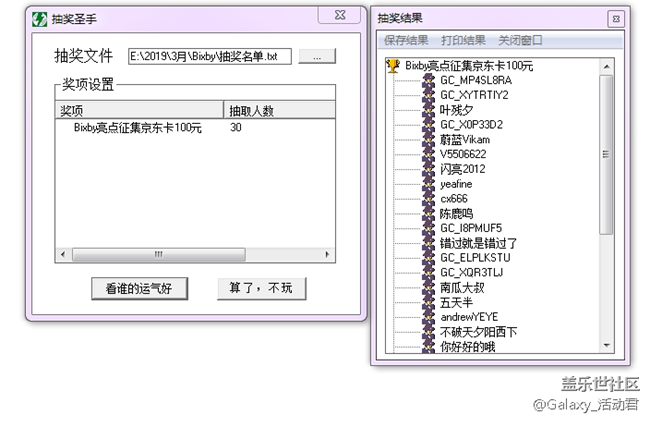Select winner cx666 in results tree
This screenshot has width=650, height=427.
[x=454, y=199]
